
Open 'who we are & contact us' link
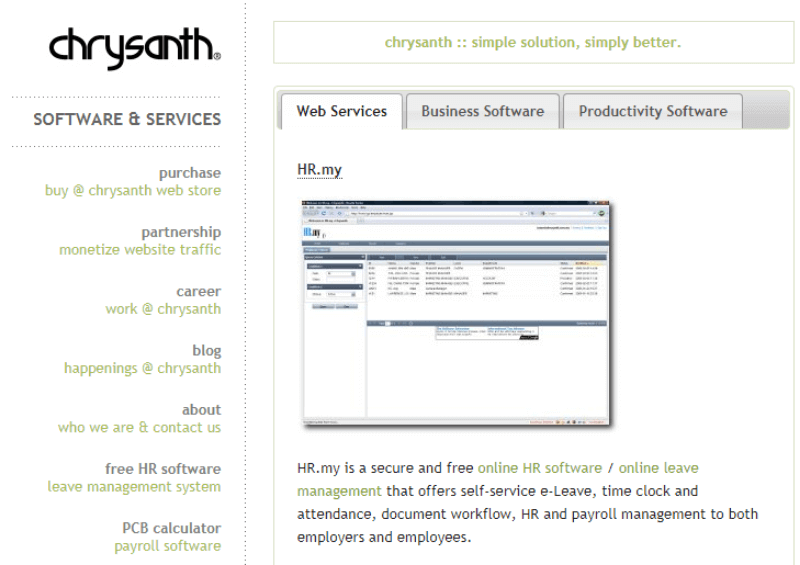tap(139, 427)
